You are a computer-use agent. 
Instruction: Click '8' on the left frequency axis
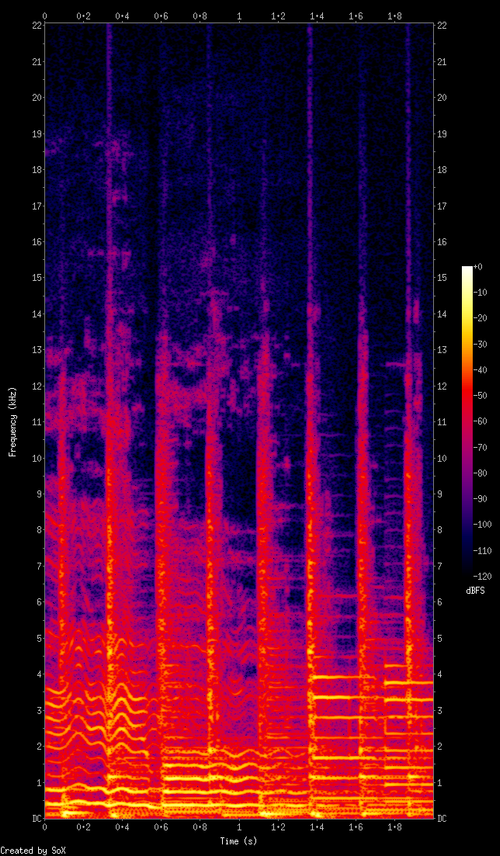(x=38, y=530)
